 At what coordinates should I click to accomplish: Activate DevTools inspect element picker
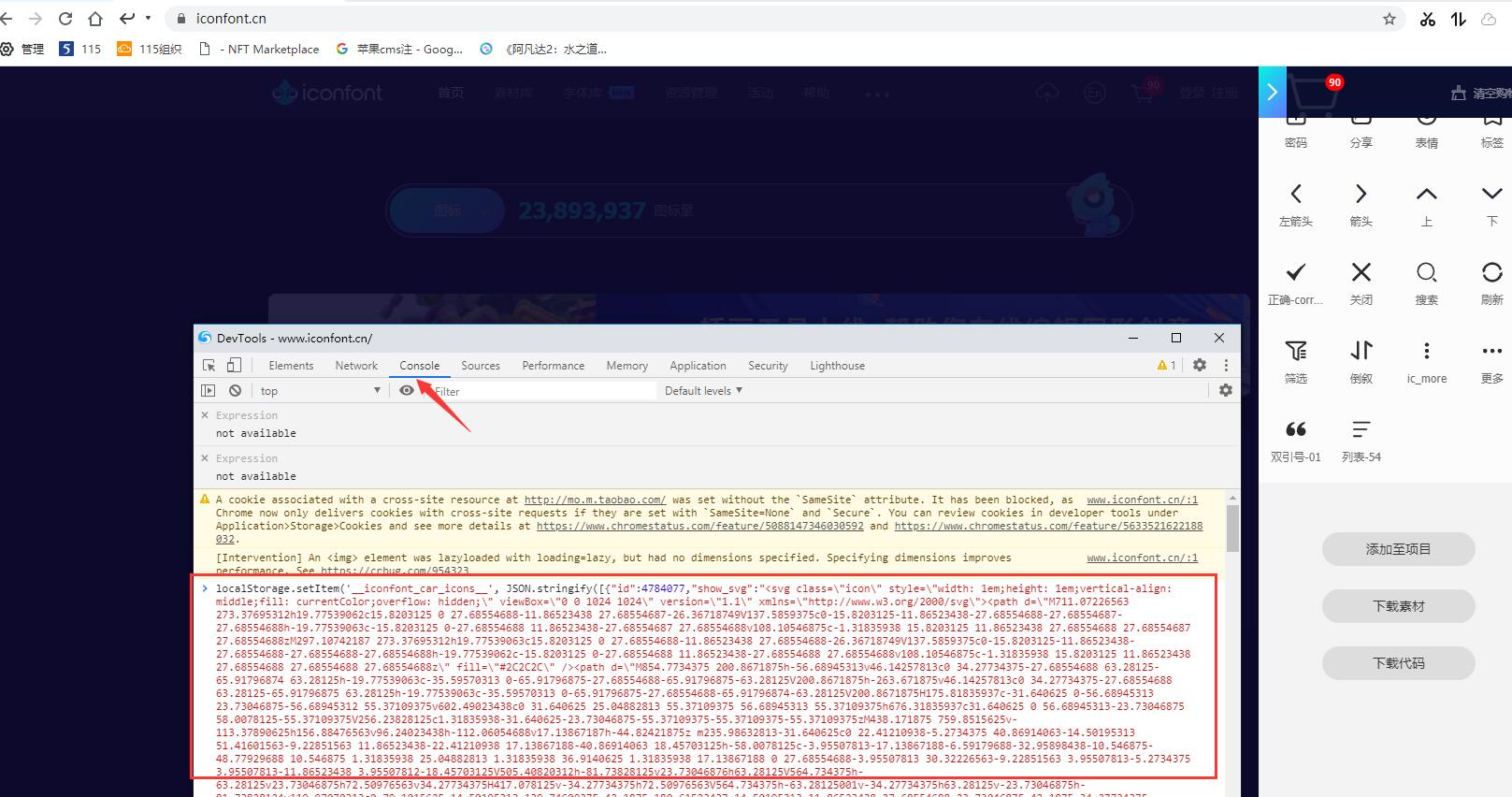[x=209, y=366]
